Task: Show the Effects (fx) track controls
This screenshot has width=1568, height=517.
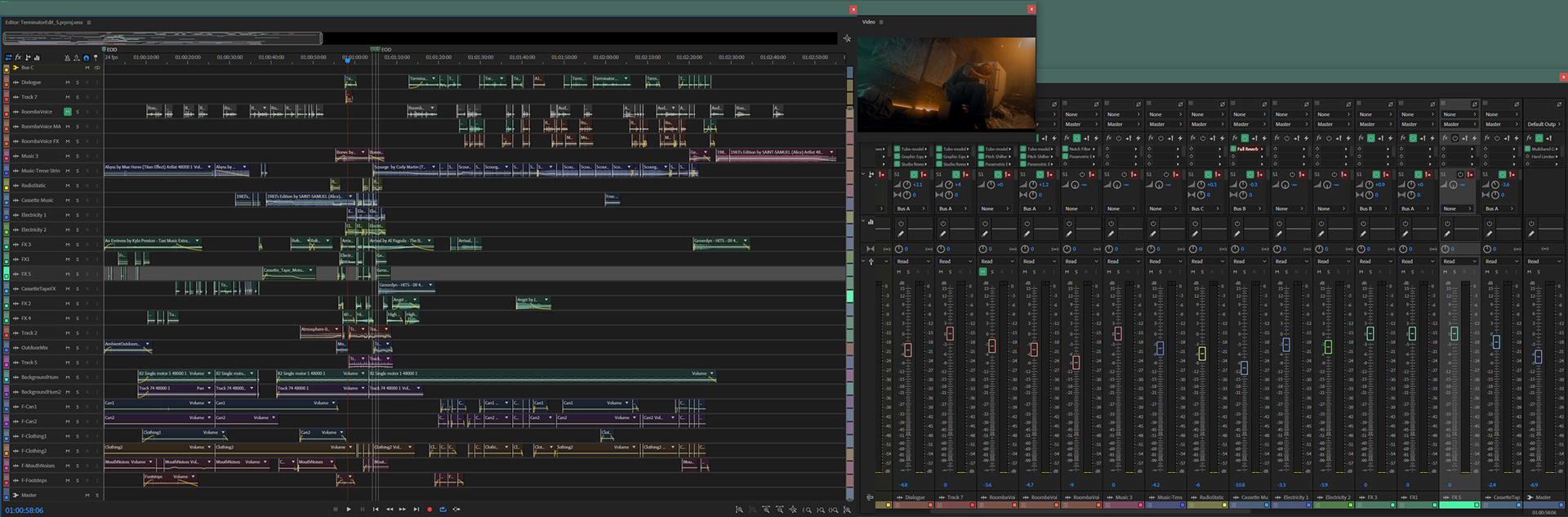Action: pyautogui.click(x=18, y=58)
